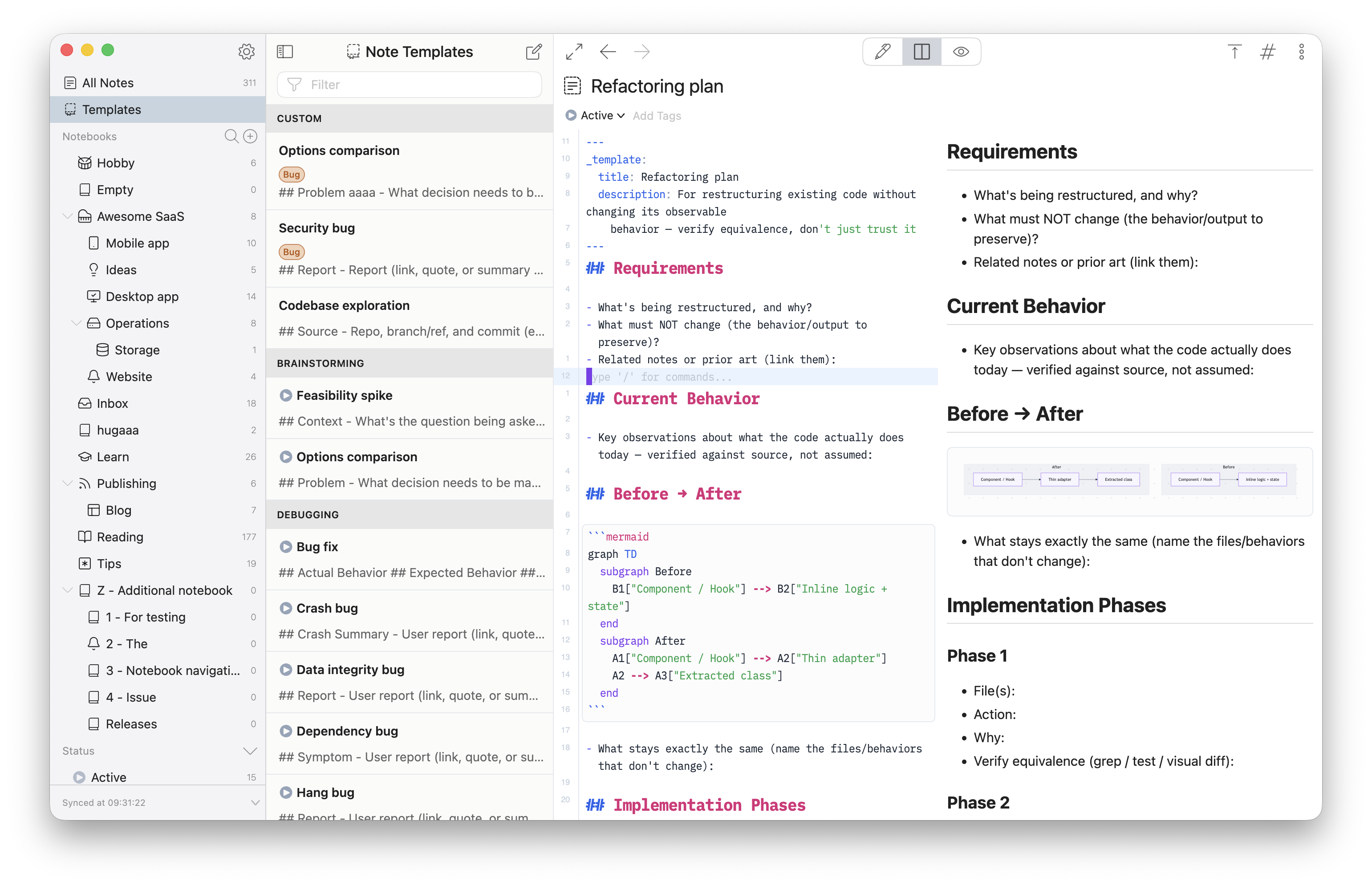Collapse the Publishing notebook
Image resolution: width=1372 pixels, height=886 pixels.
click(67, 483)
